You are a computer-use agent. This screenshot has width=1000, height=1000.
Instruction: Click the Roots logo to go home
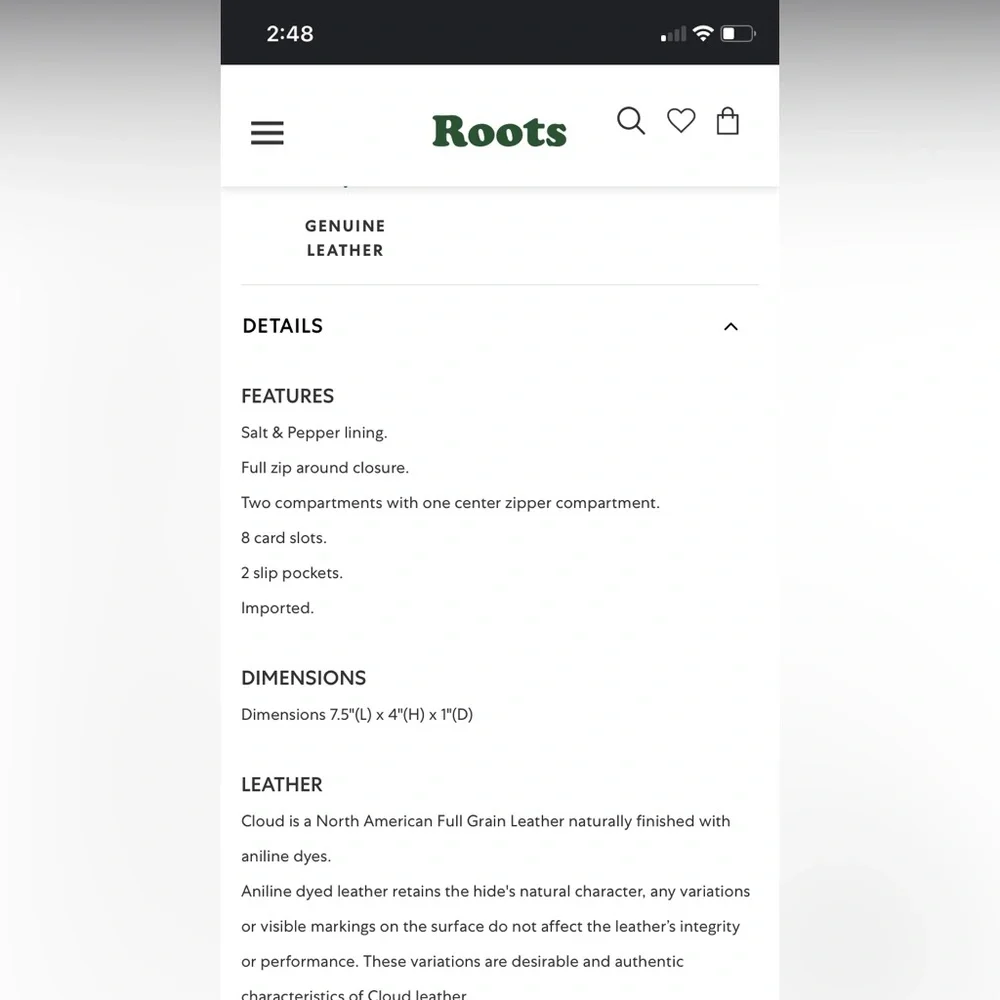pos(499,131)
